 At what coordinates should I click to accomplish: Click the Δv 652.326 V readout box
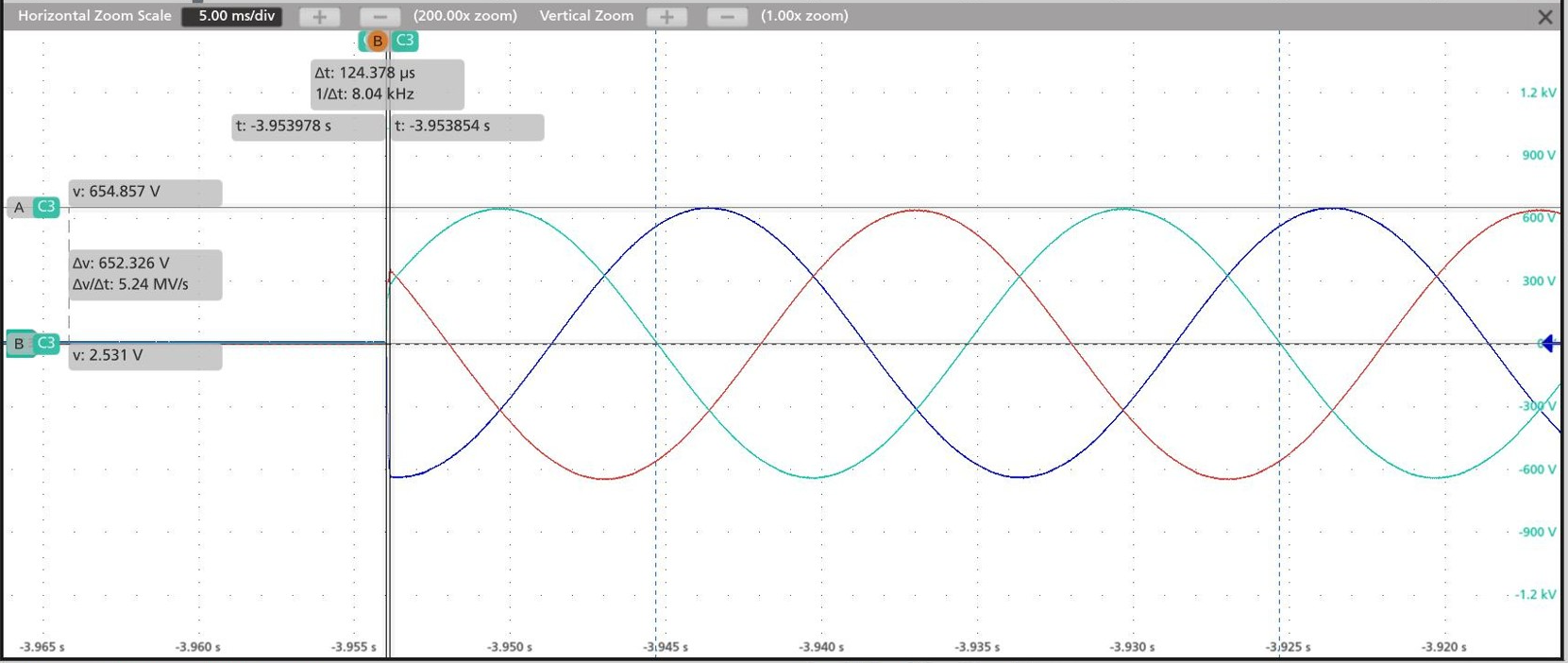tap(145, 274)
